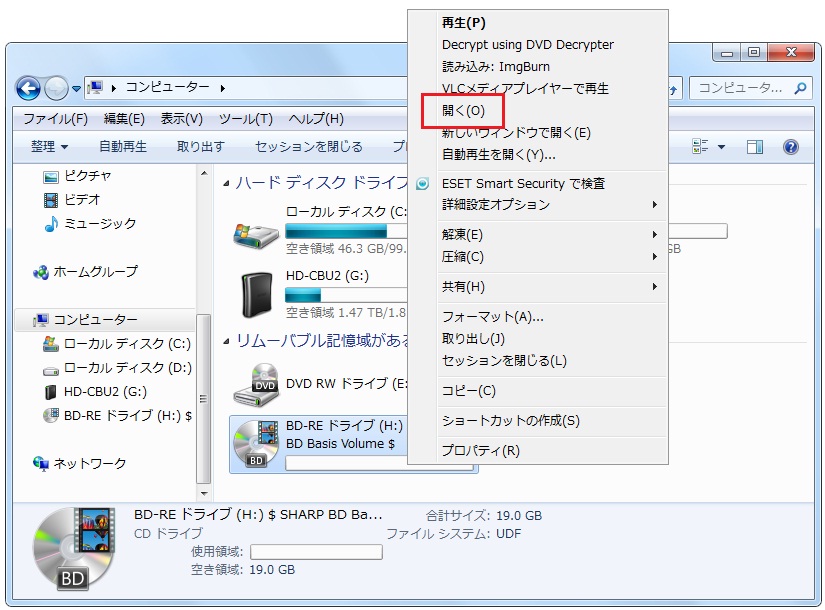Image resolution: width=825 pixels, height=610 pixels.
Task: Click the computer icon in the address bar
Action: pyautogui.click(x=95, y=87)
